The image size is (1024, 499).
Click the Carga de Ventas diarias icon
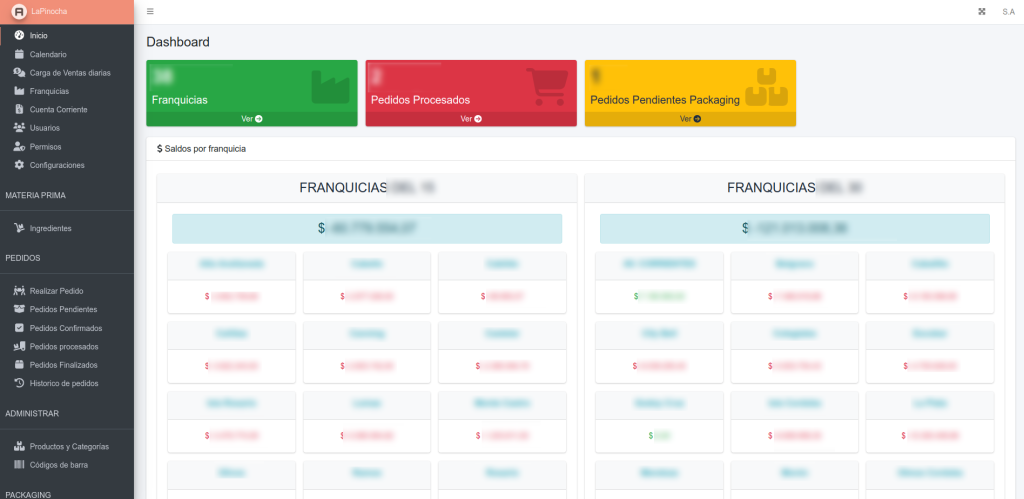point(19,72)
